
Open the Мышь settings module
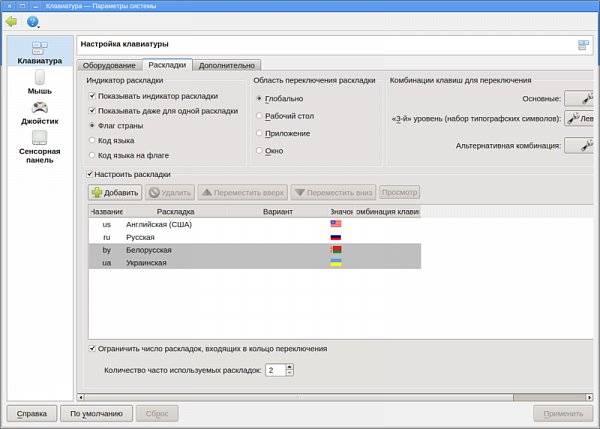coord(40,83)
